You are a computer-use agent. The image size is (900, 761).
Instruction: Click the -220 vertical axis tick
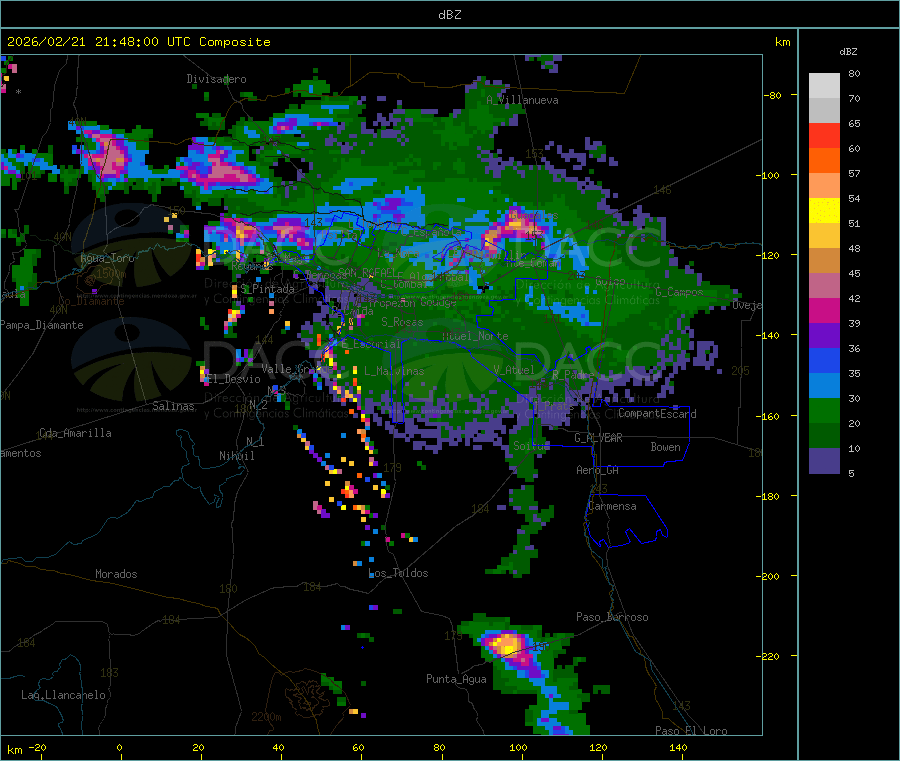[x=770, y=656]
